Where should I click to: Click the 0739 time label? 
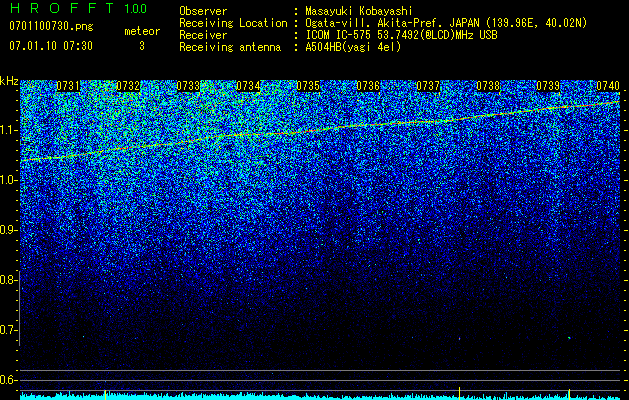(x=548, y=86)
